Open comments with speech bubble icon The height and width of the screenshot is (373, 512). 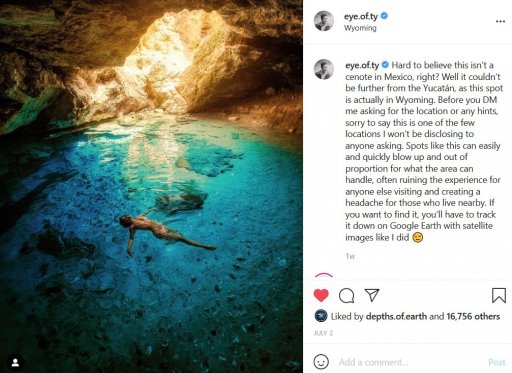coord(346,295)
